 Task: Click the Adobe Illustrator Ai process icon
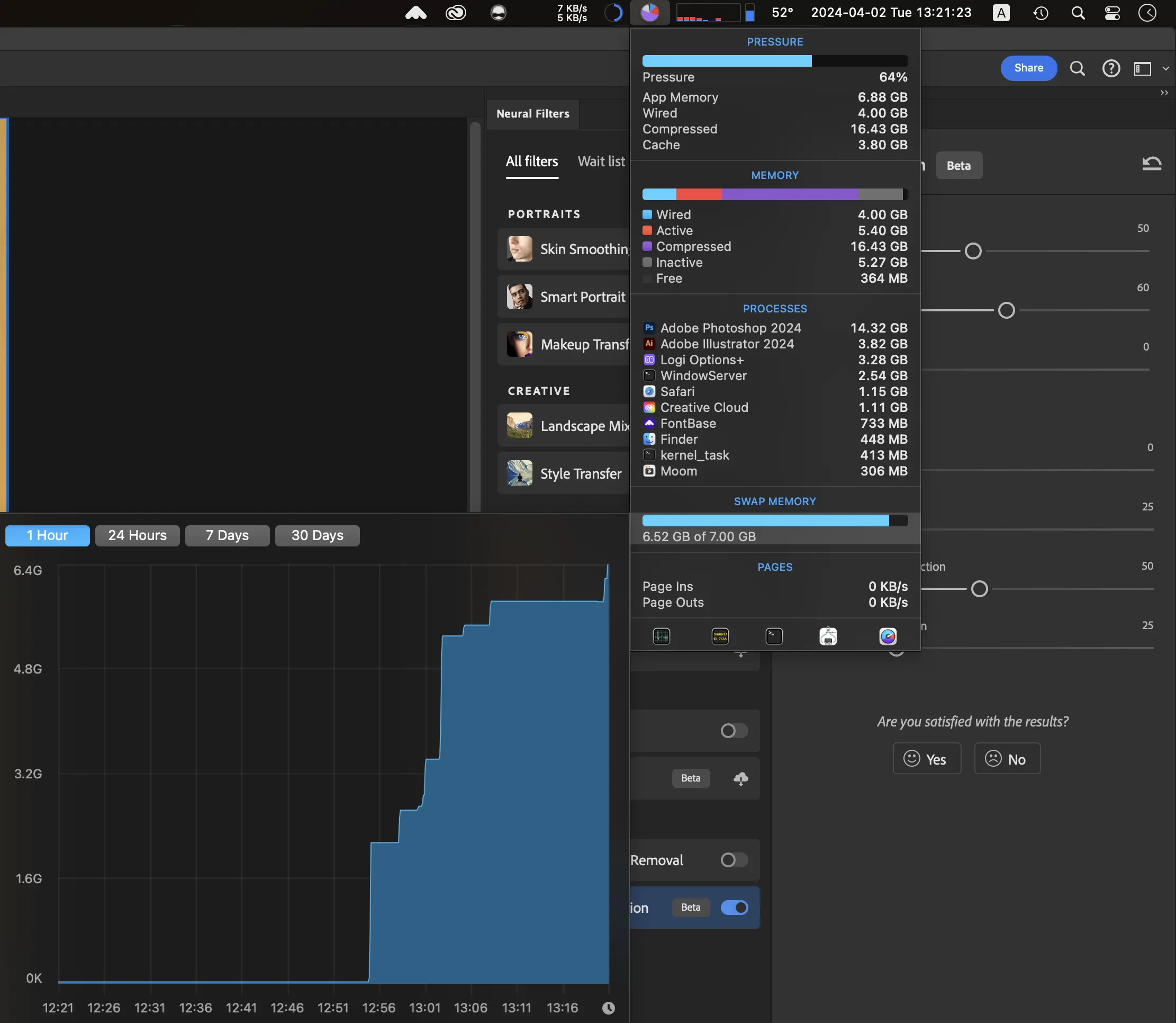click(x=649, y=344)
